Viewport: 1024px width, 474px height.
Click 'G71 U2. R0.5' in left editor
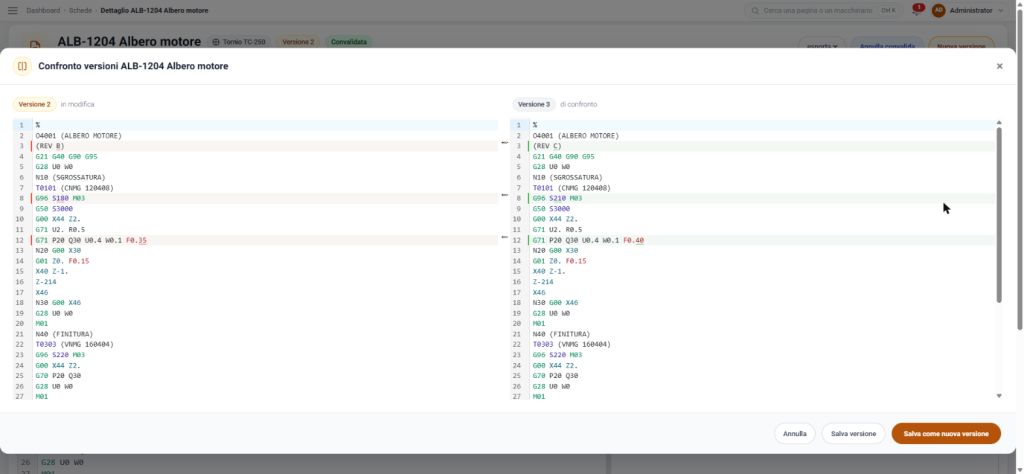coord(60,230)
